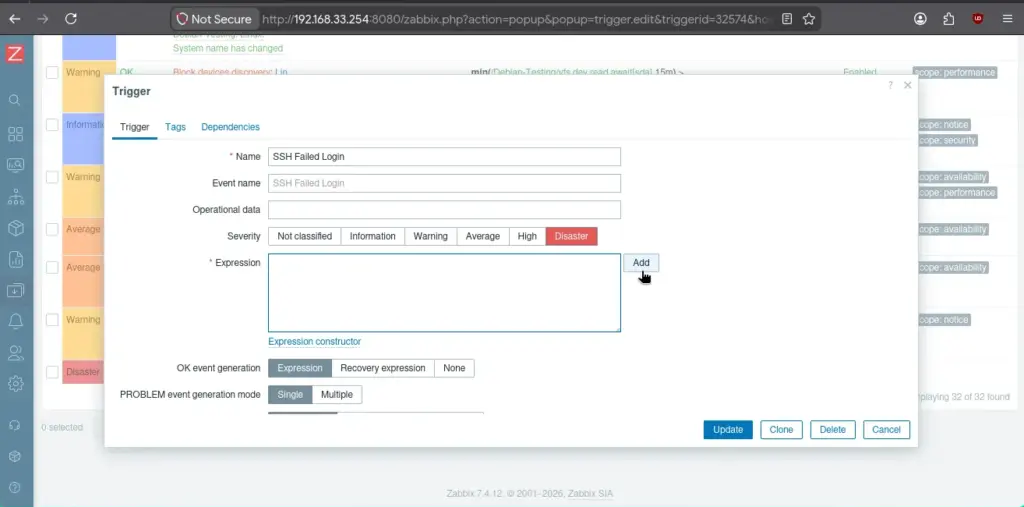Viewport: 1024px width, 507px height.
Task: Open reader view icon in address bar
Action: point(787,19)
